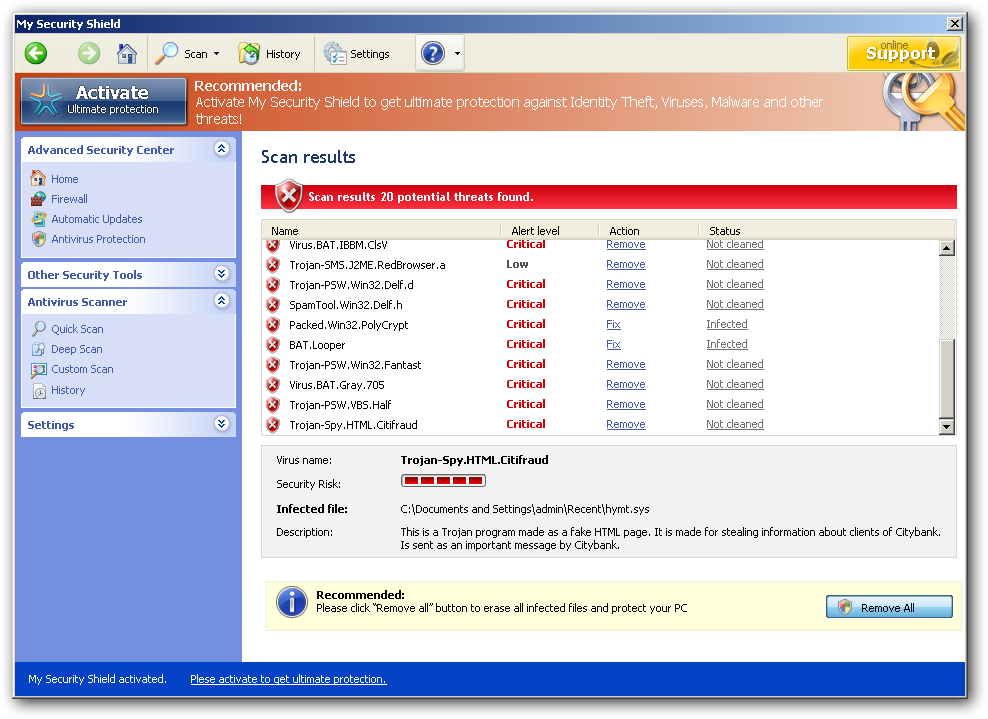This screenshot has width=988, height=719.
Task: Click the results list scrollbar thumb
Action: 946,379
